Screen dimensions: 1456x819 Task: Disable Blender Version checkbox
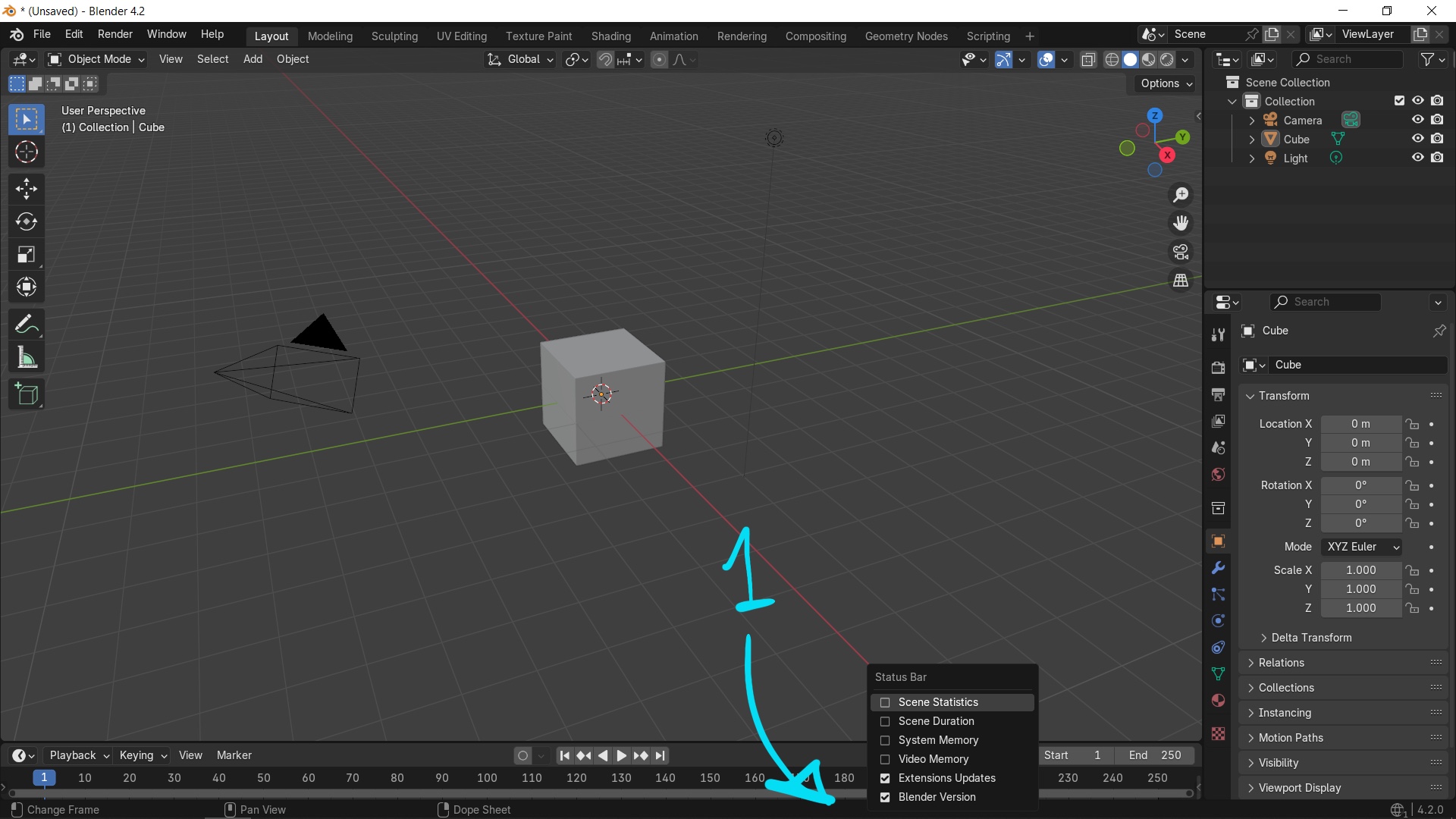coord(885,798)
